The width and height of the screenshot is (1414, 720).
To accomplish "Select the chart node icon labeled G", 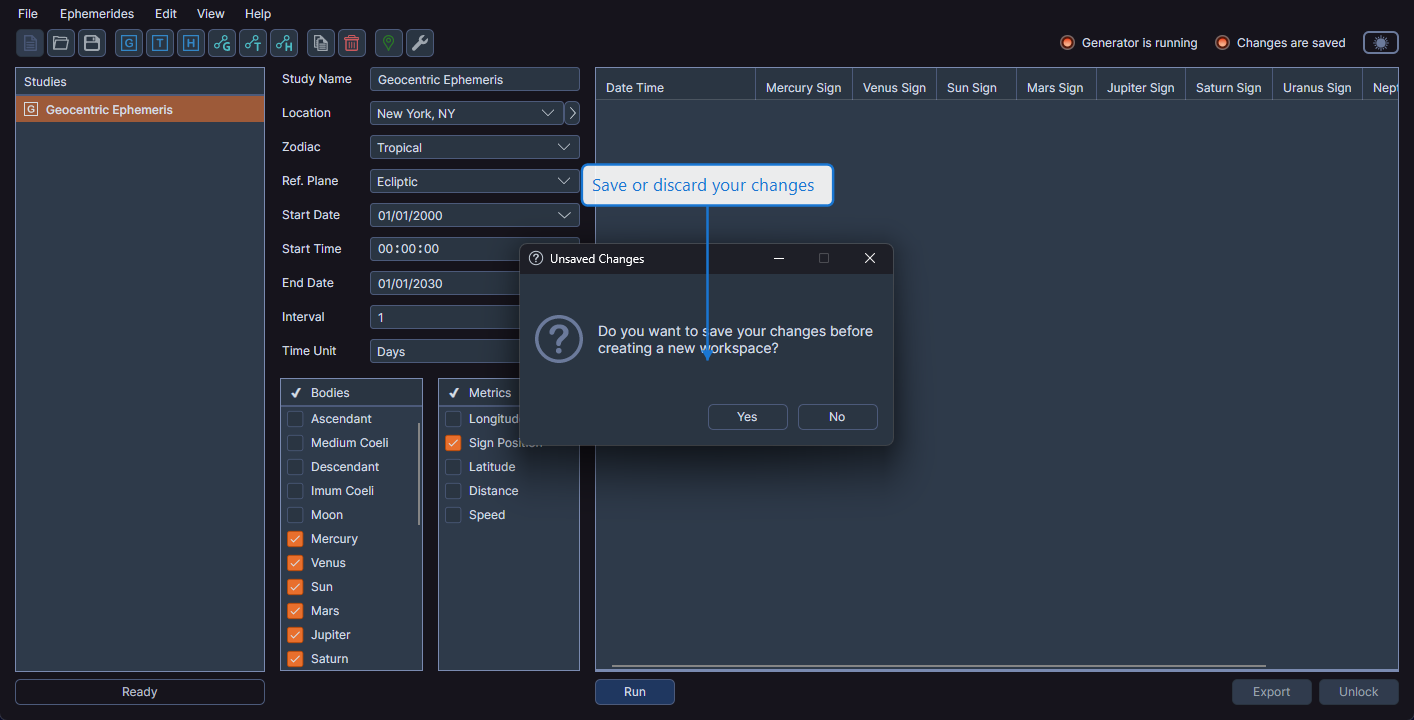I will point(221,43).
